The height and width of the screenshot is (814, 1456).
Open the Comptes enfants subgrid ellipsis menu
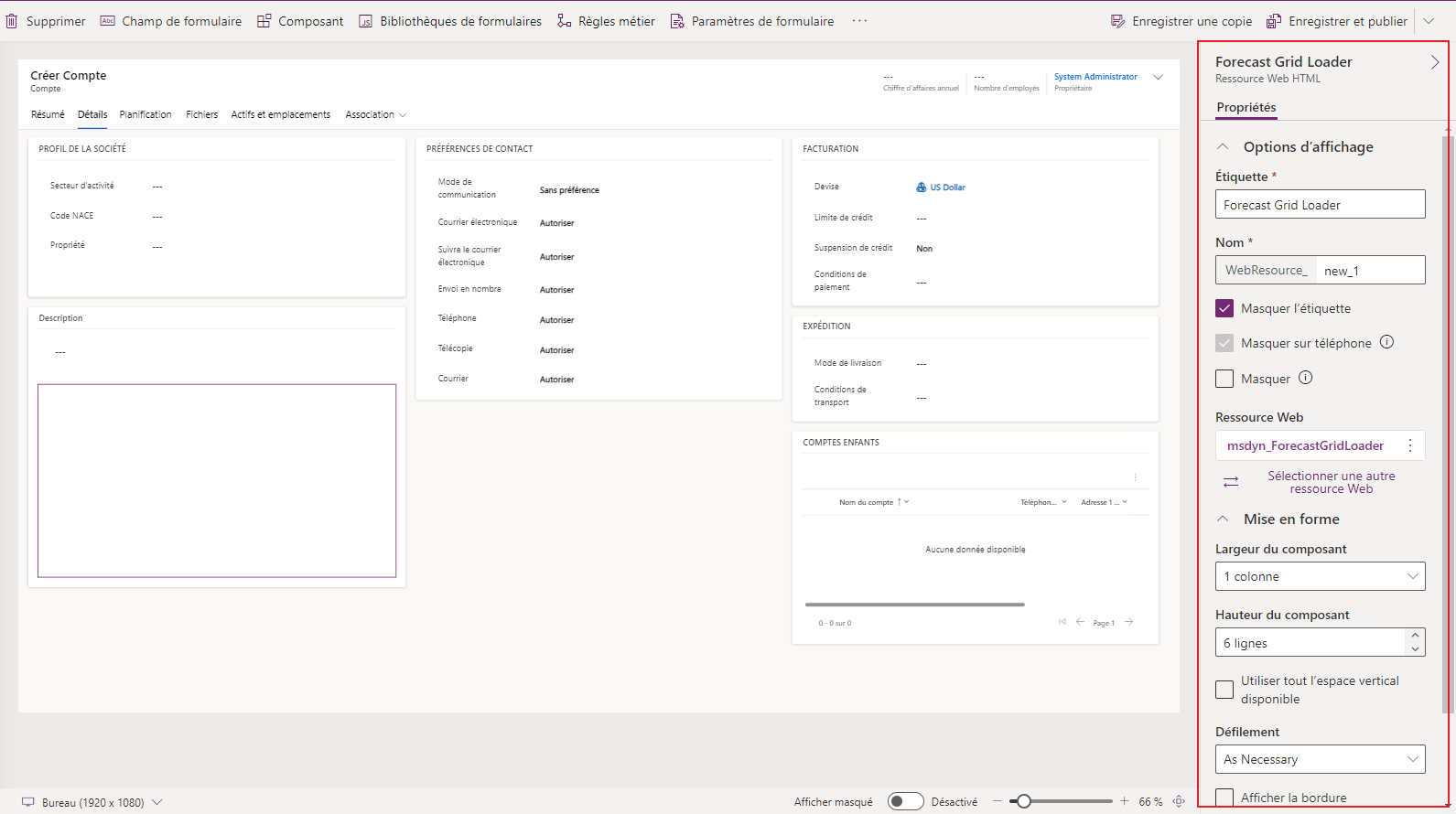coord(1136,477)
